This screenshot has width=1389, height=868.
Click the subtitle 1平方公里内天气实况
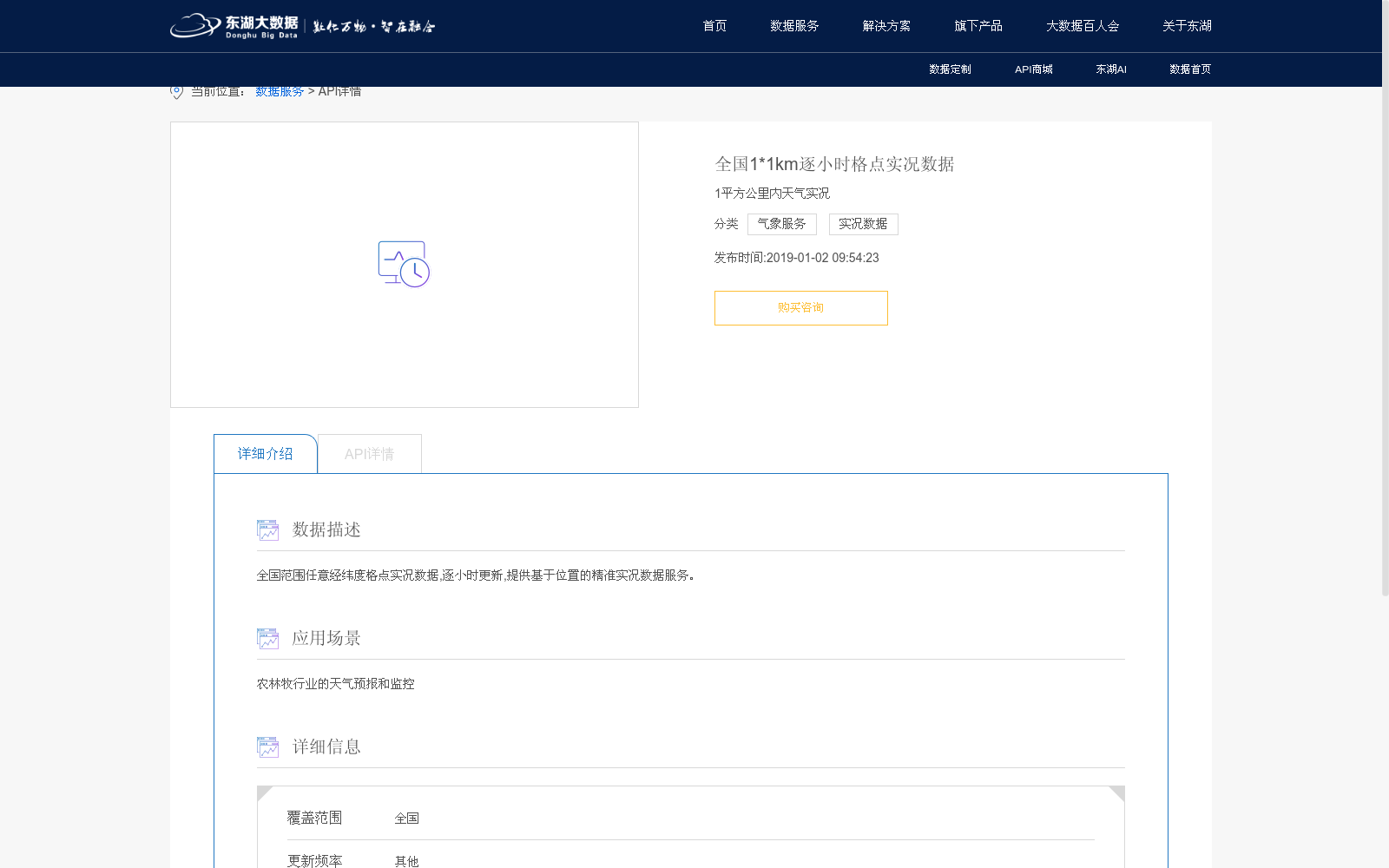772,194
